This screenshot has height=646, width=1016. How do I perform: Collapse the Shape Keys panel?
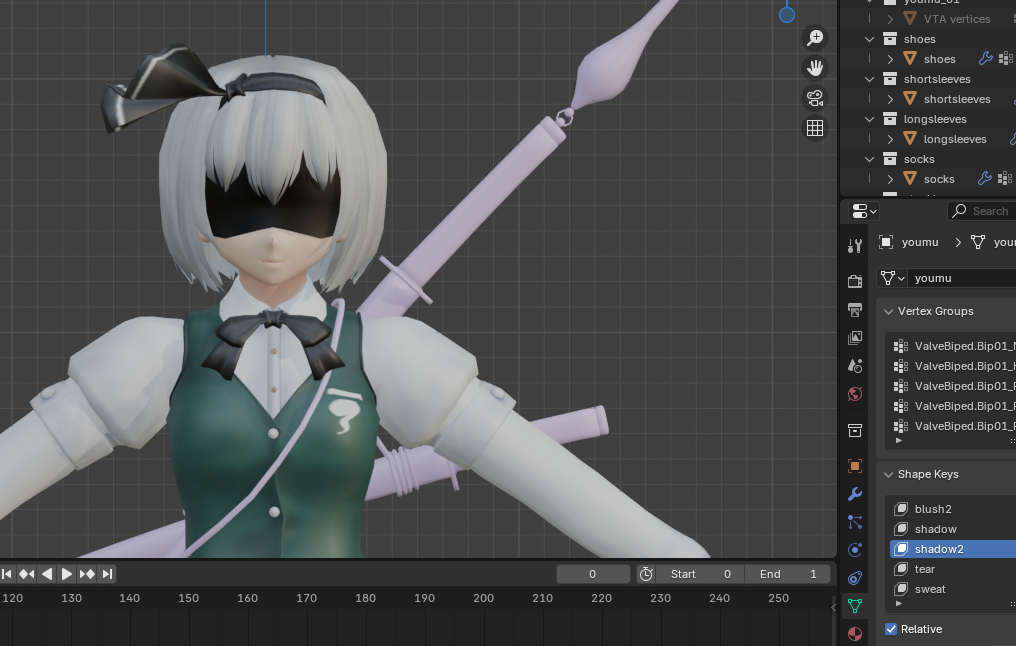point(888,474)
